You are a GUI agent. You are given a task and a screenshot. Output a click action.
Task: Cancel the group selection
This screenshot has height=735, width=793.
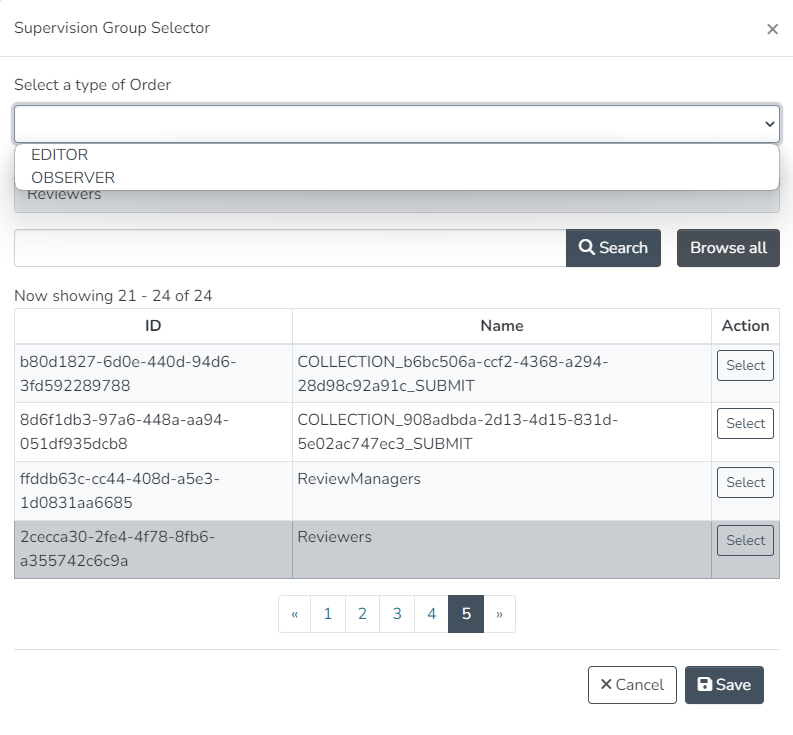click(x=632, y=685)
